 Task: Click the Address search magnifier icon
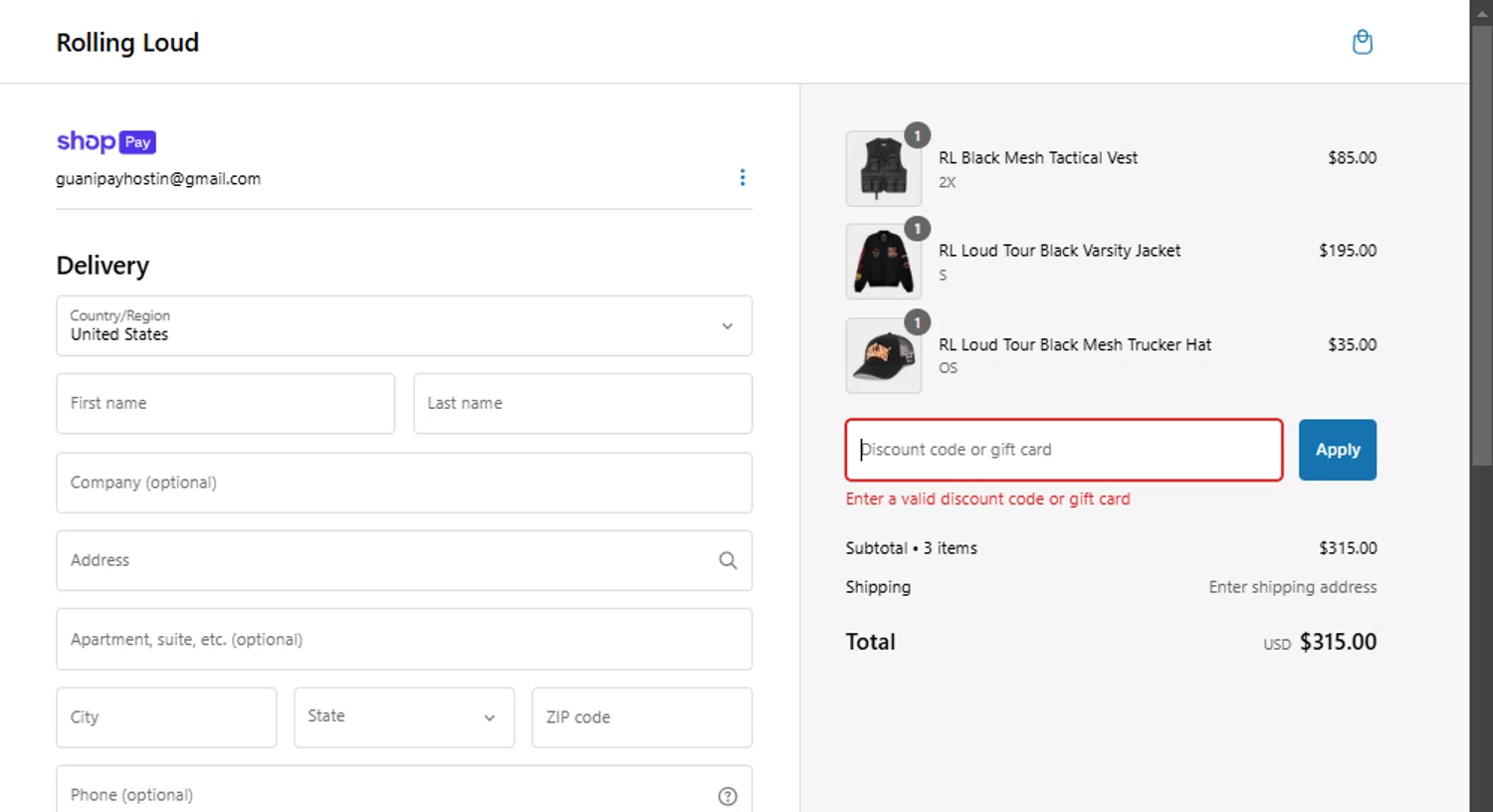click(x=728, y=560)
